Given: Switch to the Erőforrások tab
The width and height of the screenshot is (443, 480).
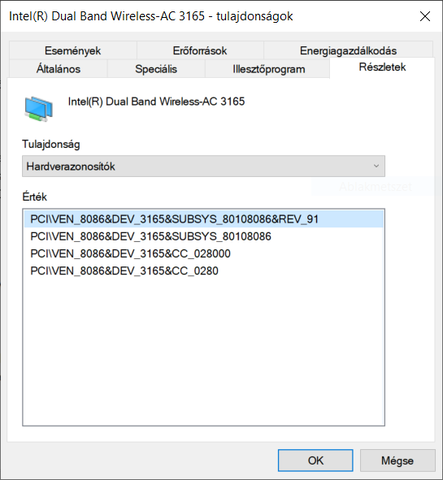Looking at the screenshot, I should click(200, 51).
